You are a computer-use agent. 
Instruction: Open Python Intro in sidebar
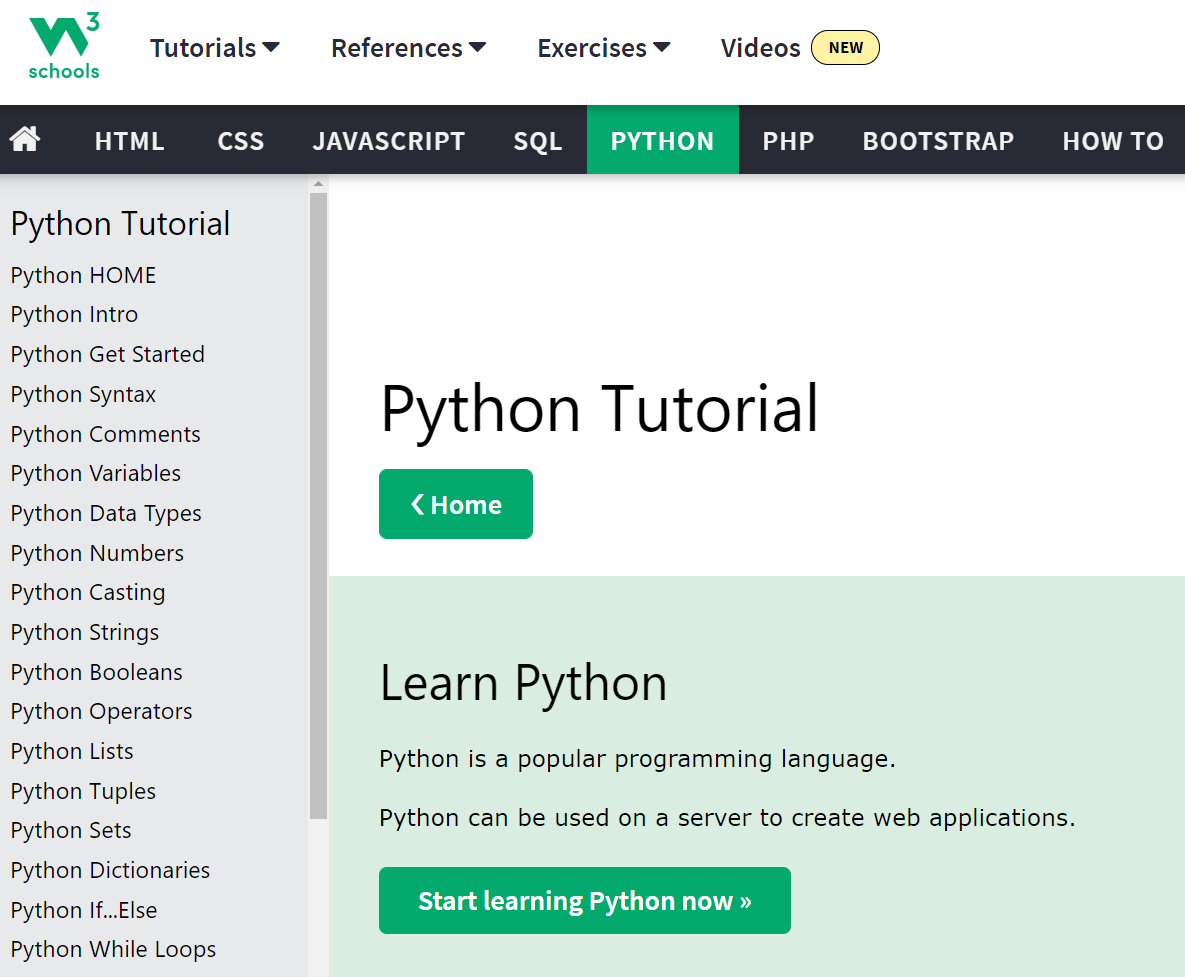point(74,314)
